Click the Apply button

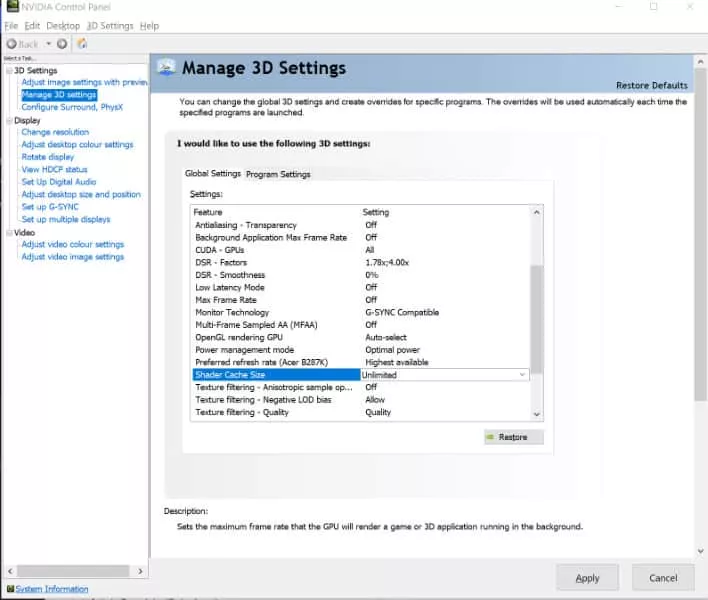tap(587, 578)
